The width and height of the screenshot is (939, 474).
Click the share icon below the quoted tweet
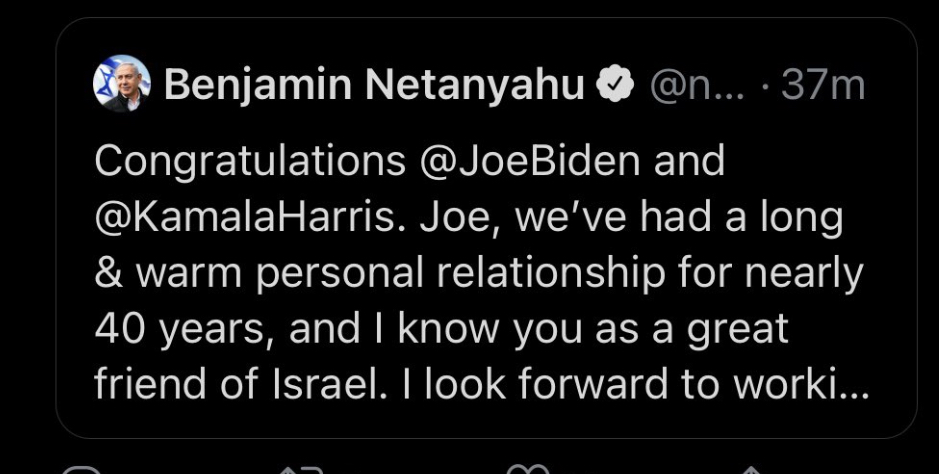click(751, 468)
